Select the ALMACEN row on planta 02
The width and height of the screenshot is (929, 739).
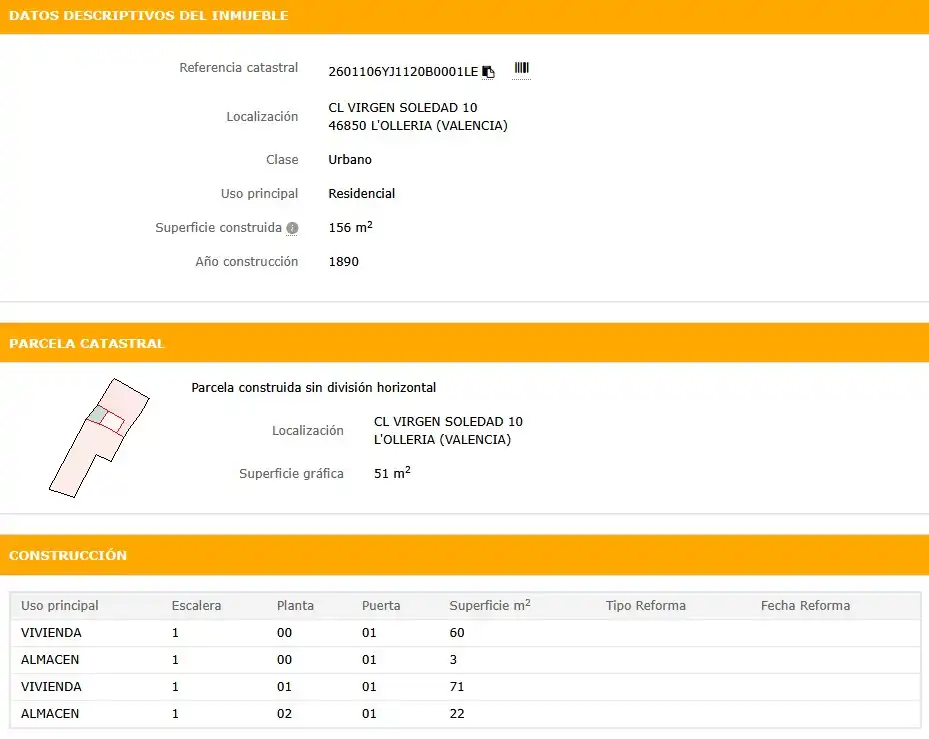coord(465,714)
